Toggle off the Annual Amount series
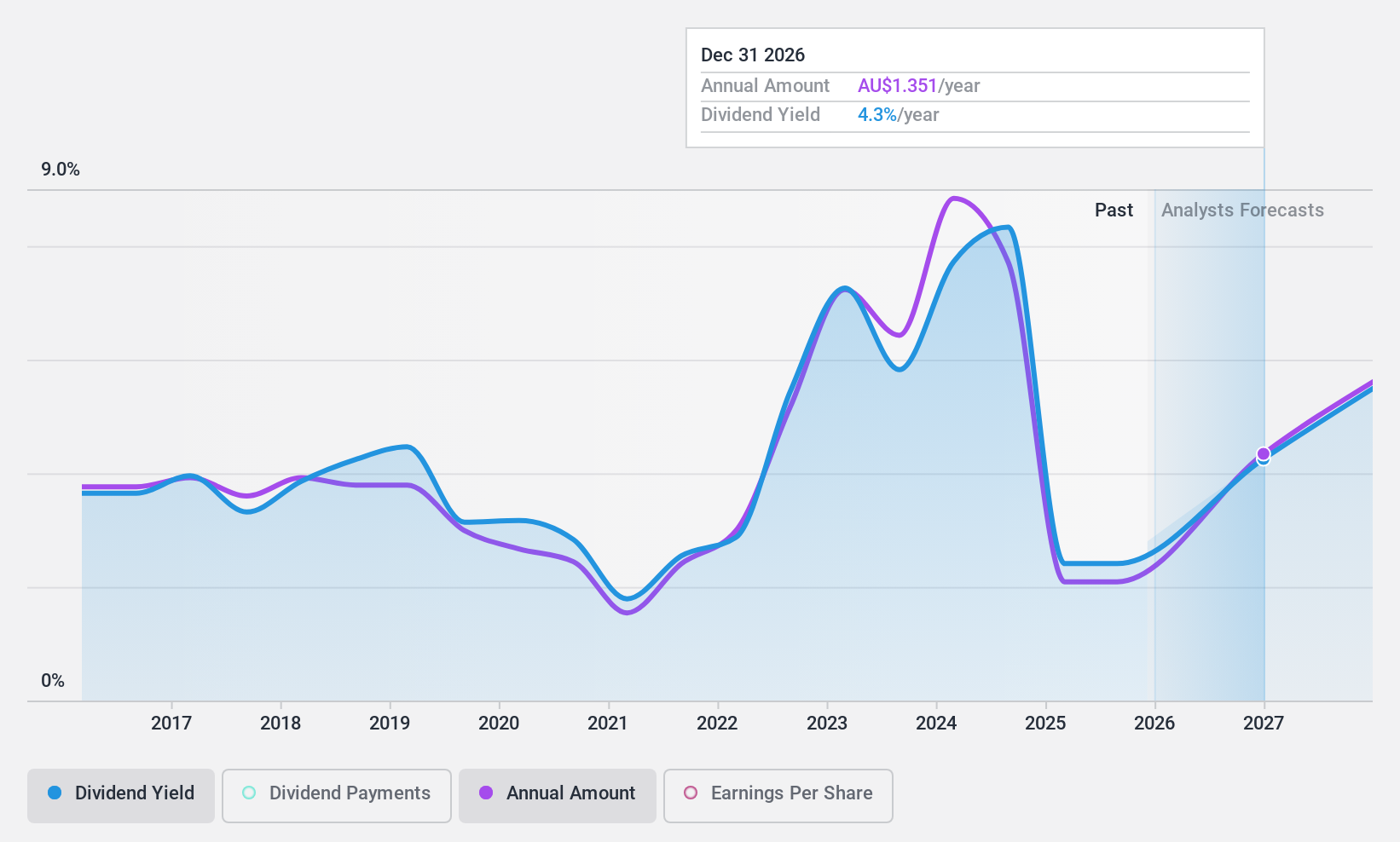This screenshot has width=1400, height=842. coord(557,793)
